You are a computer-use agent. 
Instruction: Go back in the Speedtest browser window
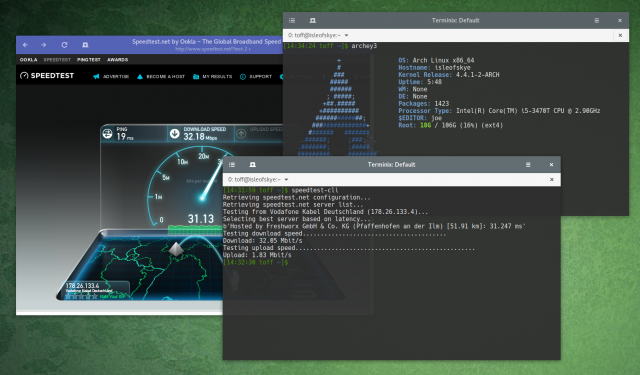(x=25, y=45)
